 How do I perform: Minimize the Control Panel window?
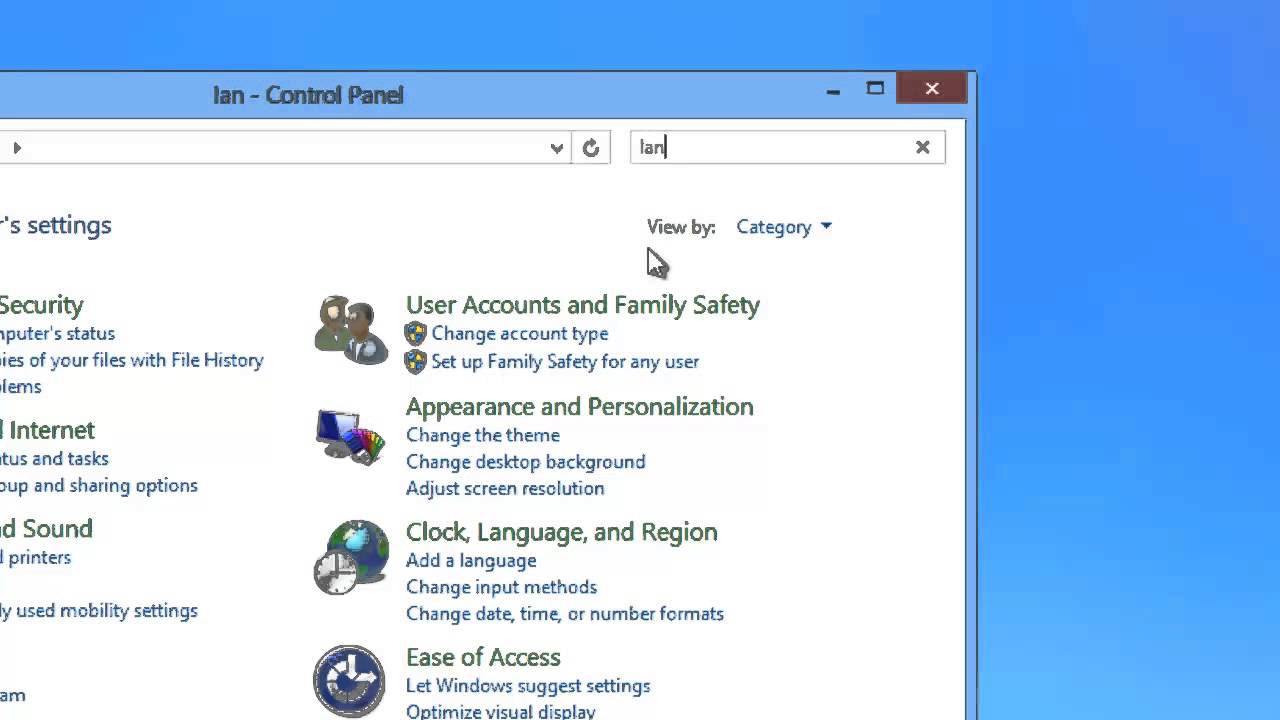833,90
